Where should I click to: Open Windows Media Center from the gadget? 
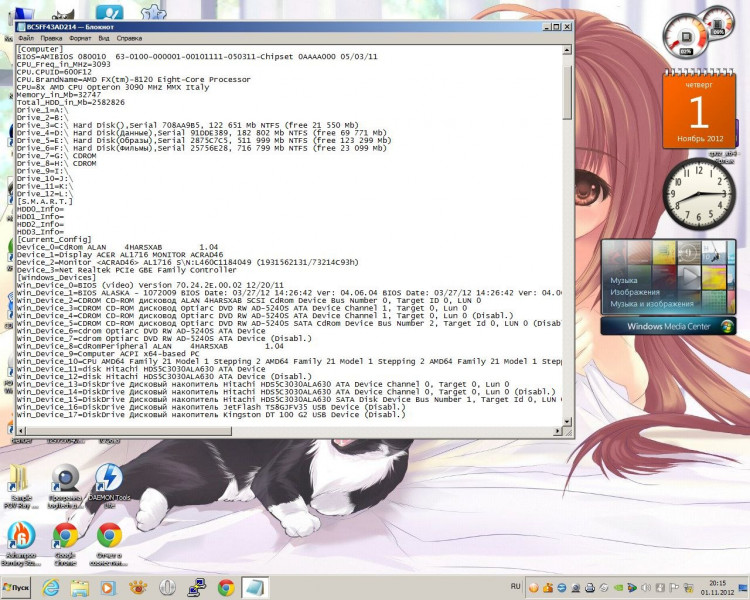tap(668, 326)
